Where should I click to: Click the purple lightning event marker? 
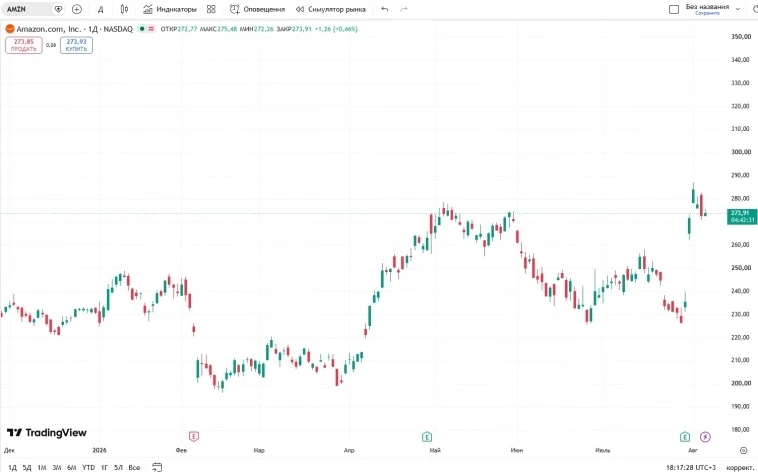click(x=705, y=437)
